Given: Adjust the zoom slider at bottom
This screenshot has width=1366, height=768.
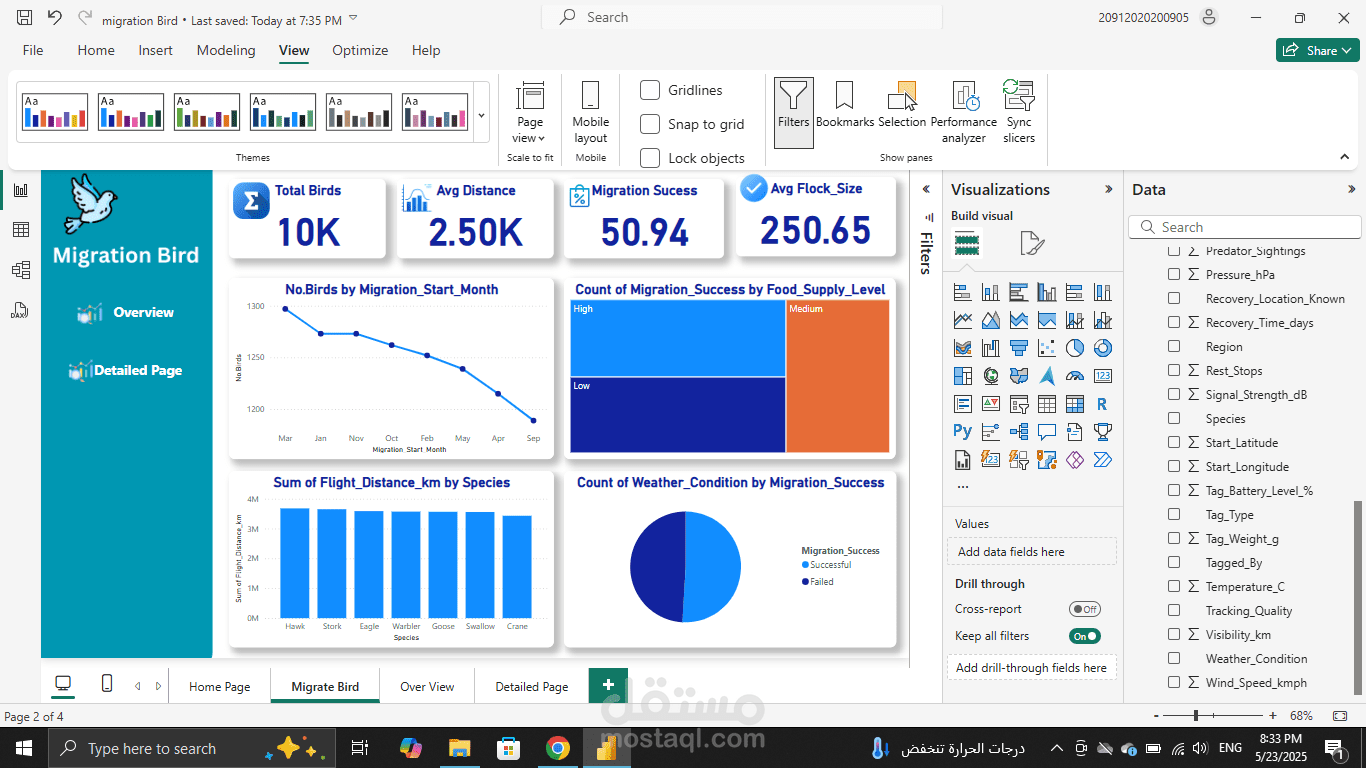Looking at the screenshot, I should [1196, 716].
